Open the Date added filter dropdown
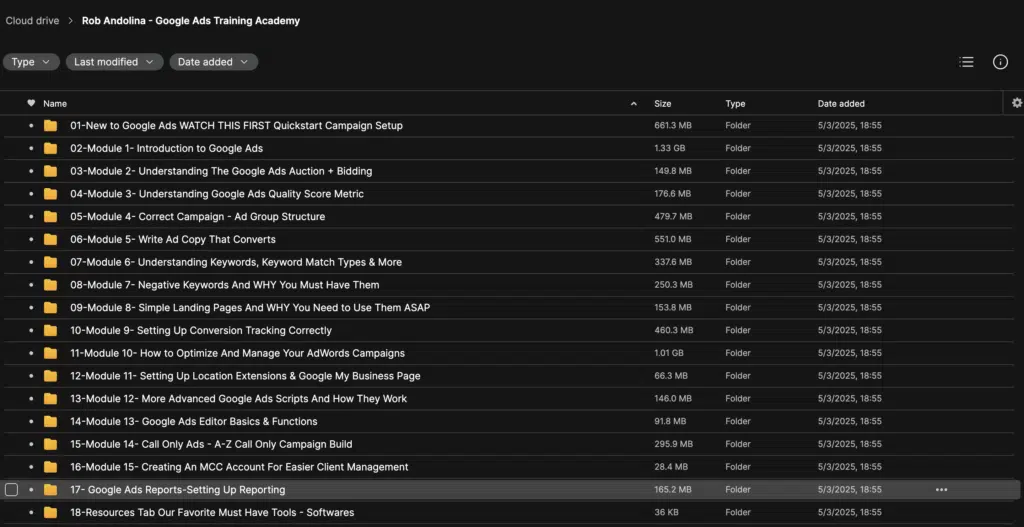Screen dimensions: 1024x527 point(214,62)
